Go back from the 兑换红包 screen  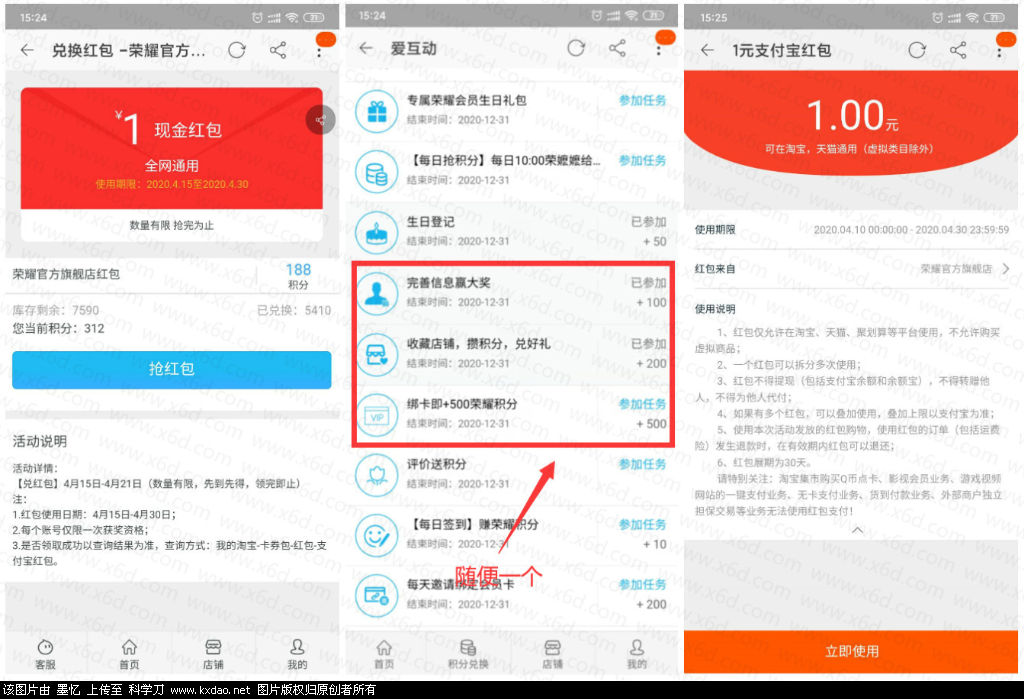pyautogui.click(x=27, y=50)
